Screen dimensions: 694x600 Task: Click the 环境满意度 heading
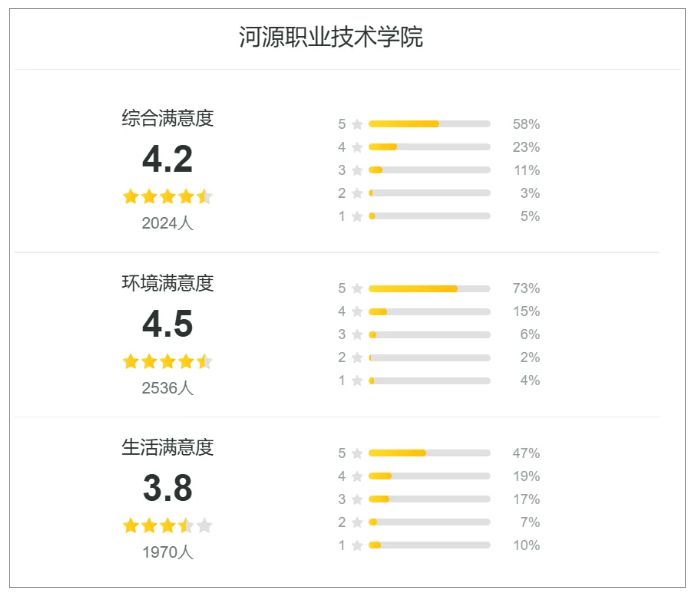168,283
